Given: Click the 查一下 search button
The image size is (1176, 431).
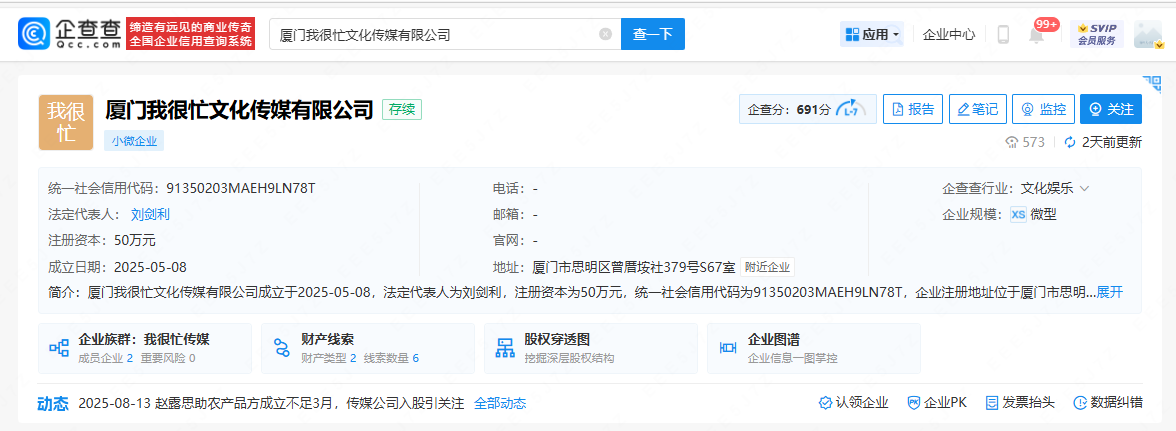Looking at the screenshot, I should (652, 34).
